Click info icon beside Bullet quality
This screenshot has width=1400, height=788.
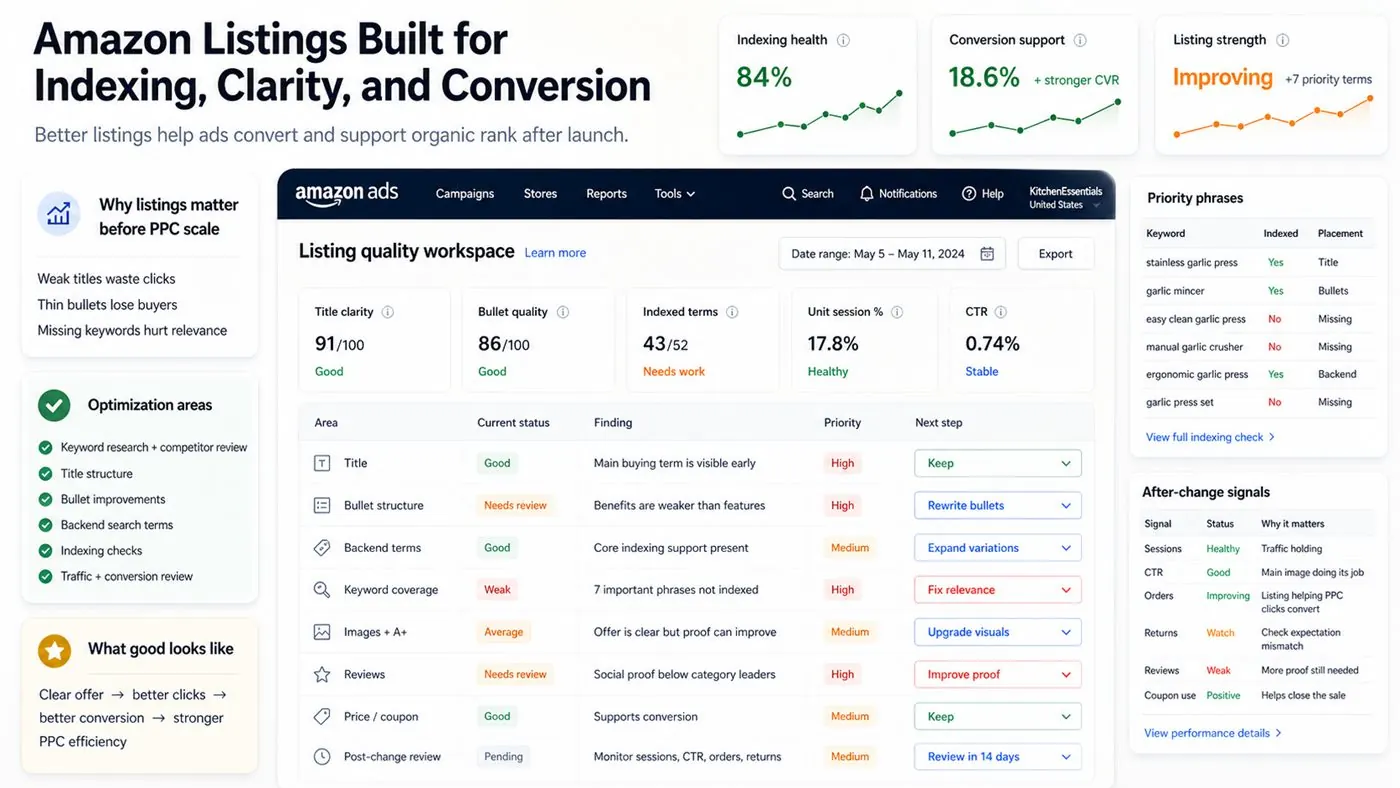[563, 312]
